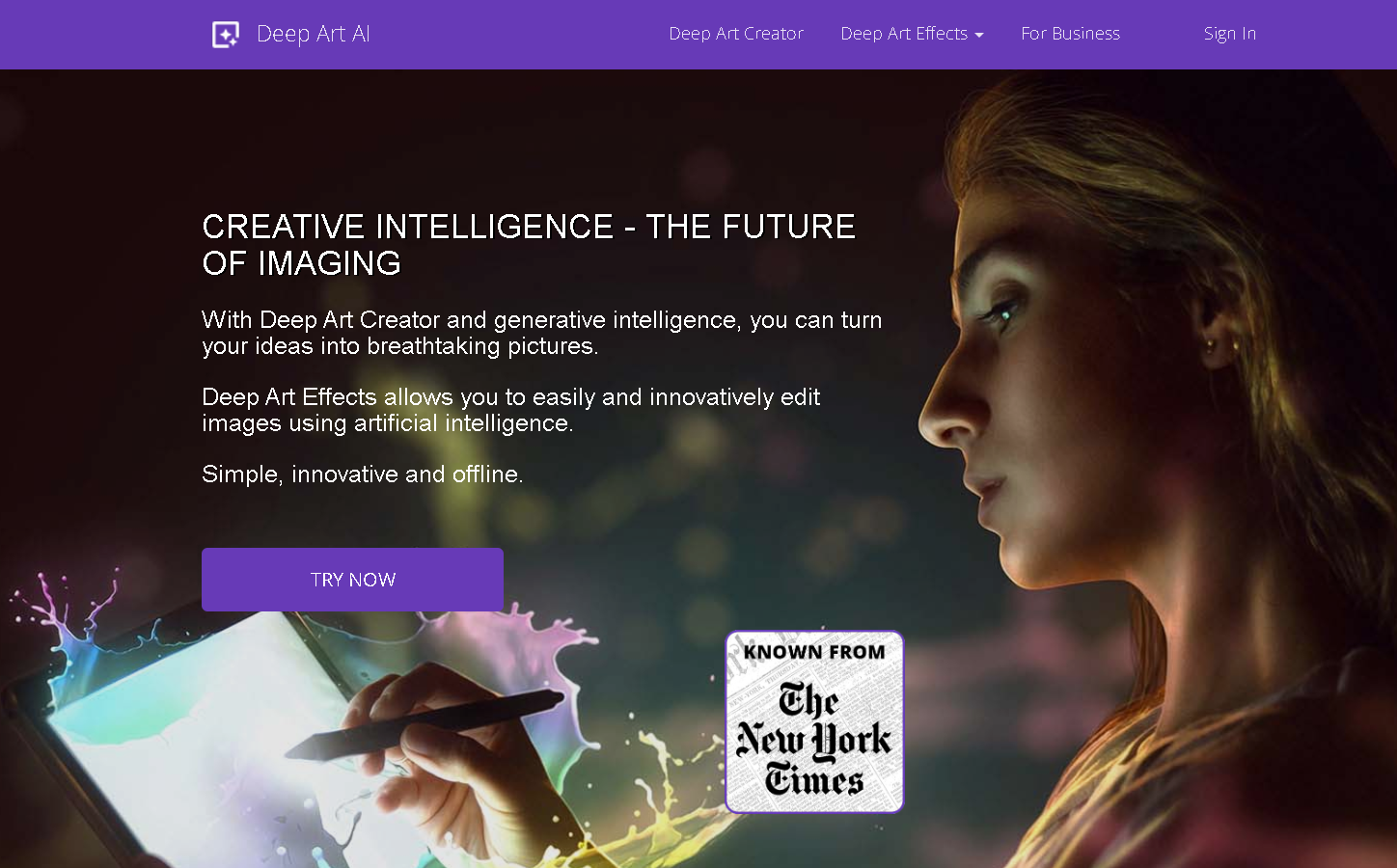Open the Deep Art AI brand name link
Image resolution: width=1397 pixels, height=868 pixels.
(314, 34)
